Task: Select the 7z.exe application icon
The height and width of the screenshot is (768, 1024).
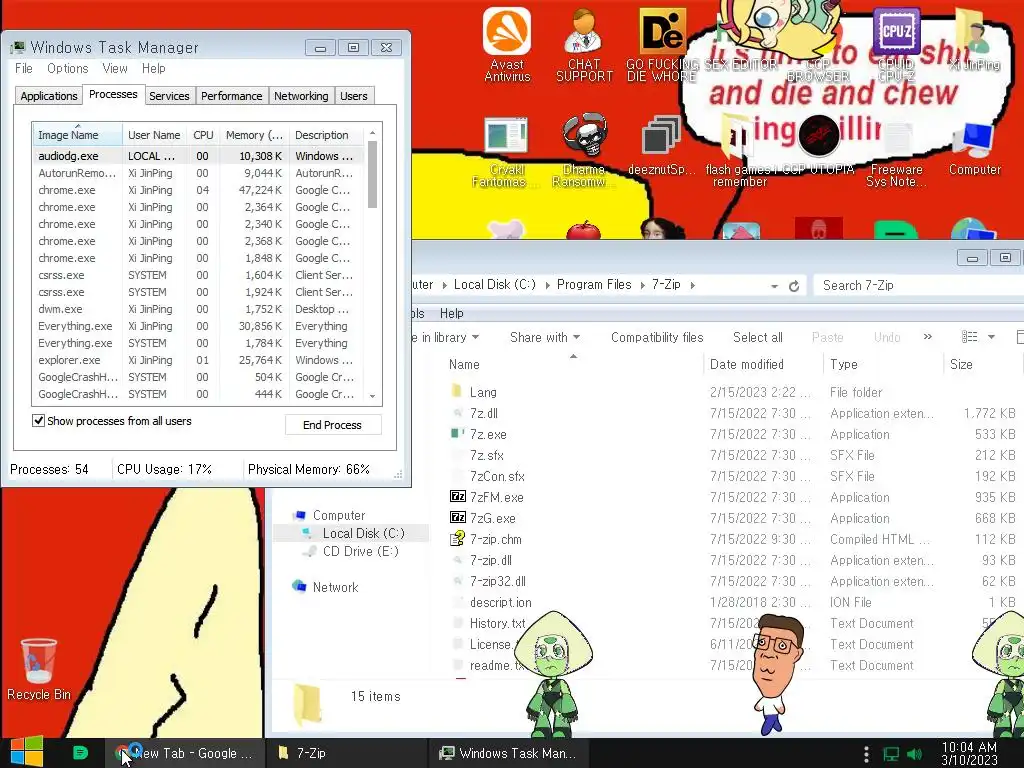Action: (x=458, y=434)
